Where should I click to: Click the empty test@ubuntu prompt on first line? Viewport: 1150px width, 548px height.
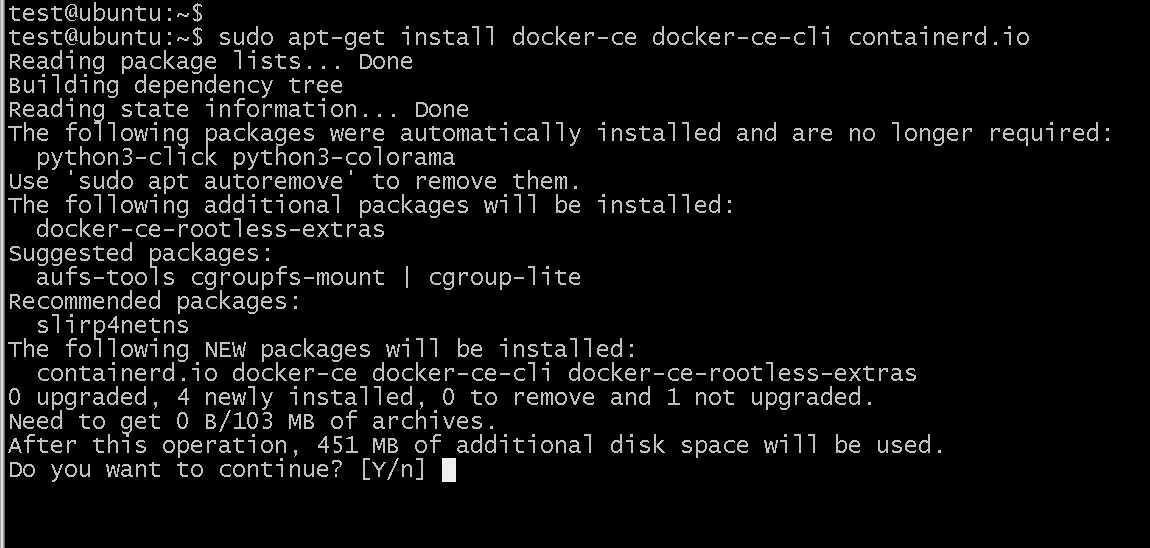pyautogui.click(x=105, y=14)
